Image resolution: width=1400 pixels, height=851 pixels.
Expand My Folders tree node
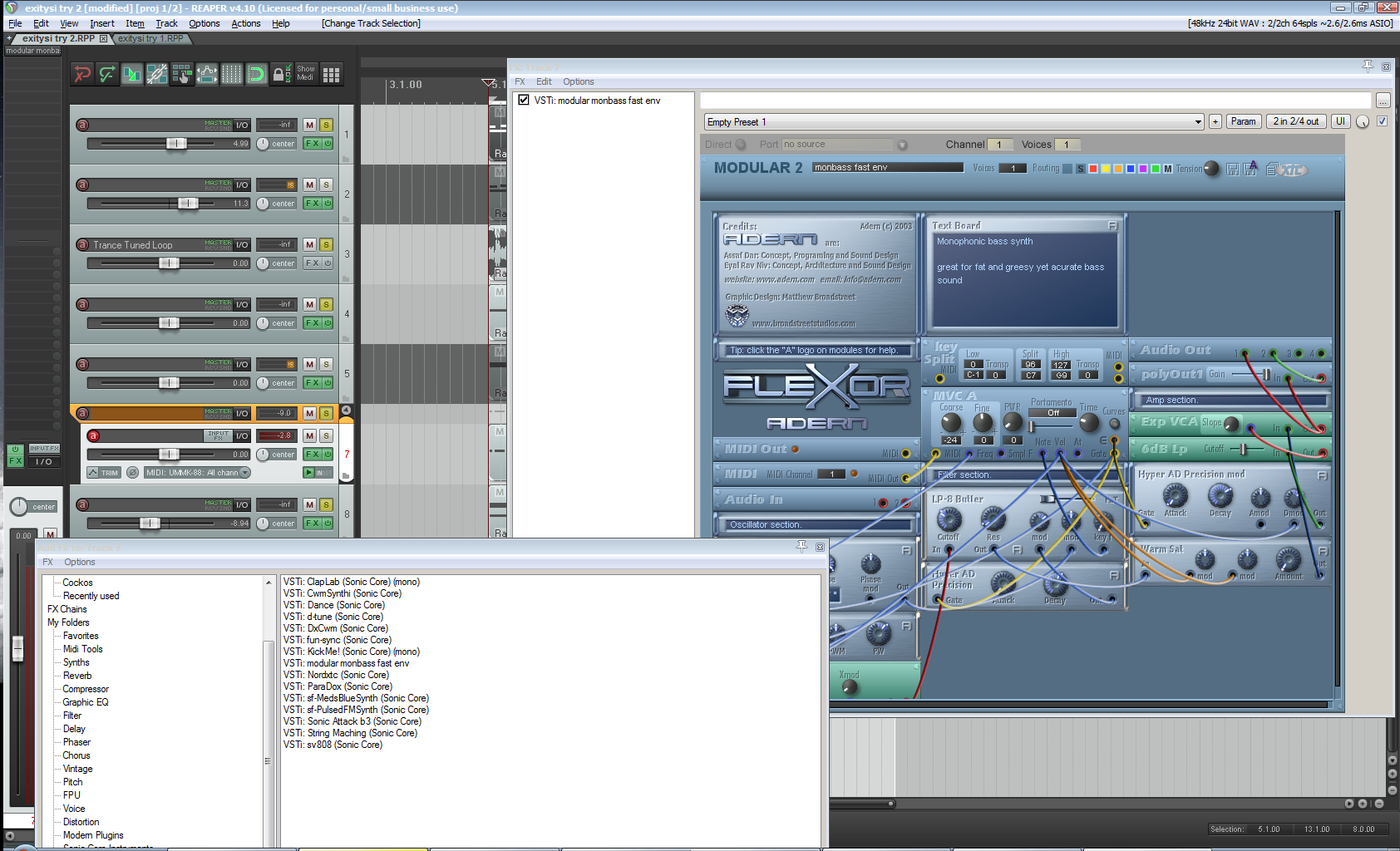tap(68, 622)
